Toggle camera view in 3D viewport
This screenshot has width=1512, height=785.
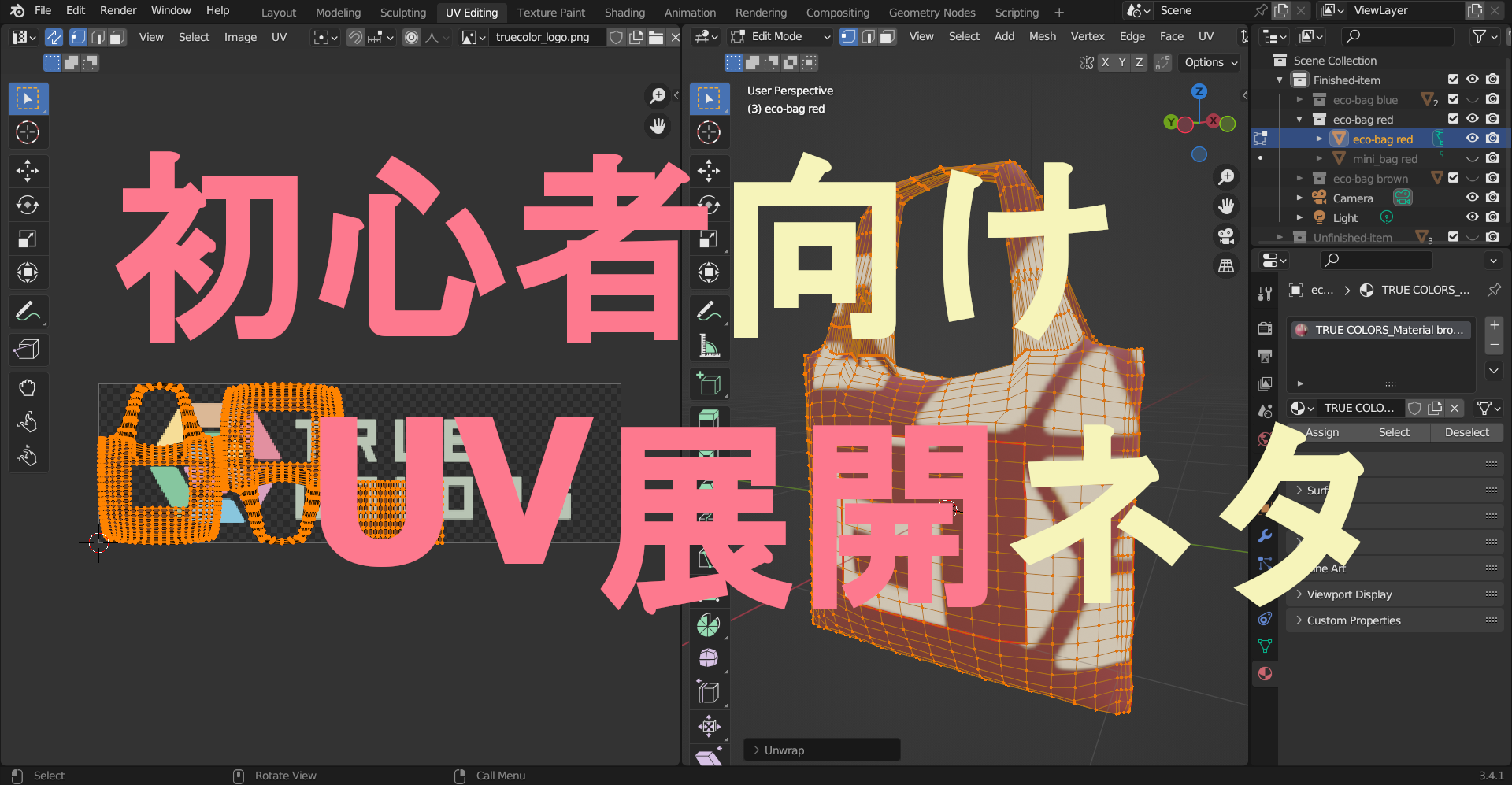click(x=1226, y=236)
